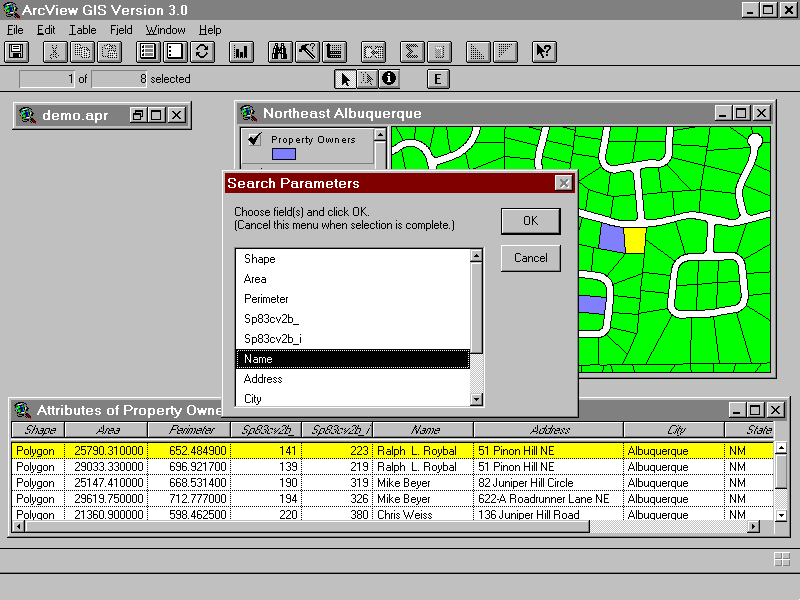Viewport: 800px width, 600px height.
Task: Select Sp83cv2b_ in the field list
Action: (x=353, y=319)
